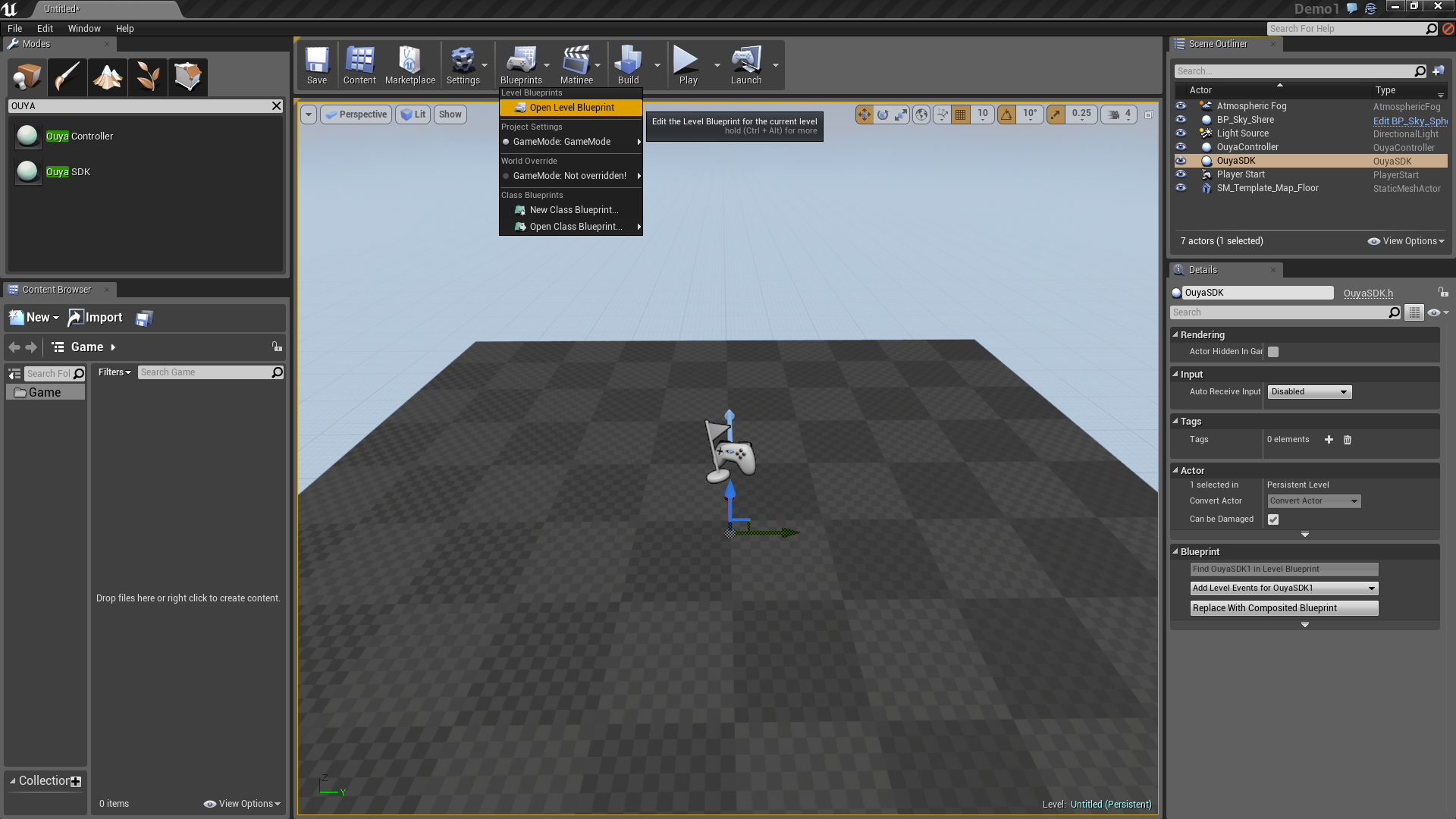Hide Atmospheric Fog with its eye icon
This screenshot has height=819, width=1456.
point(1181,106)
